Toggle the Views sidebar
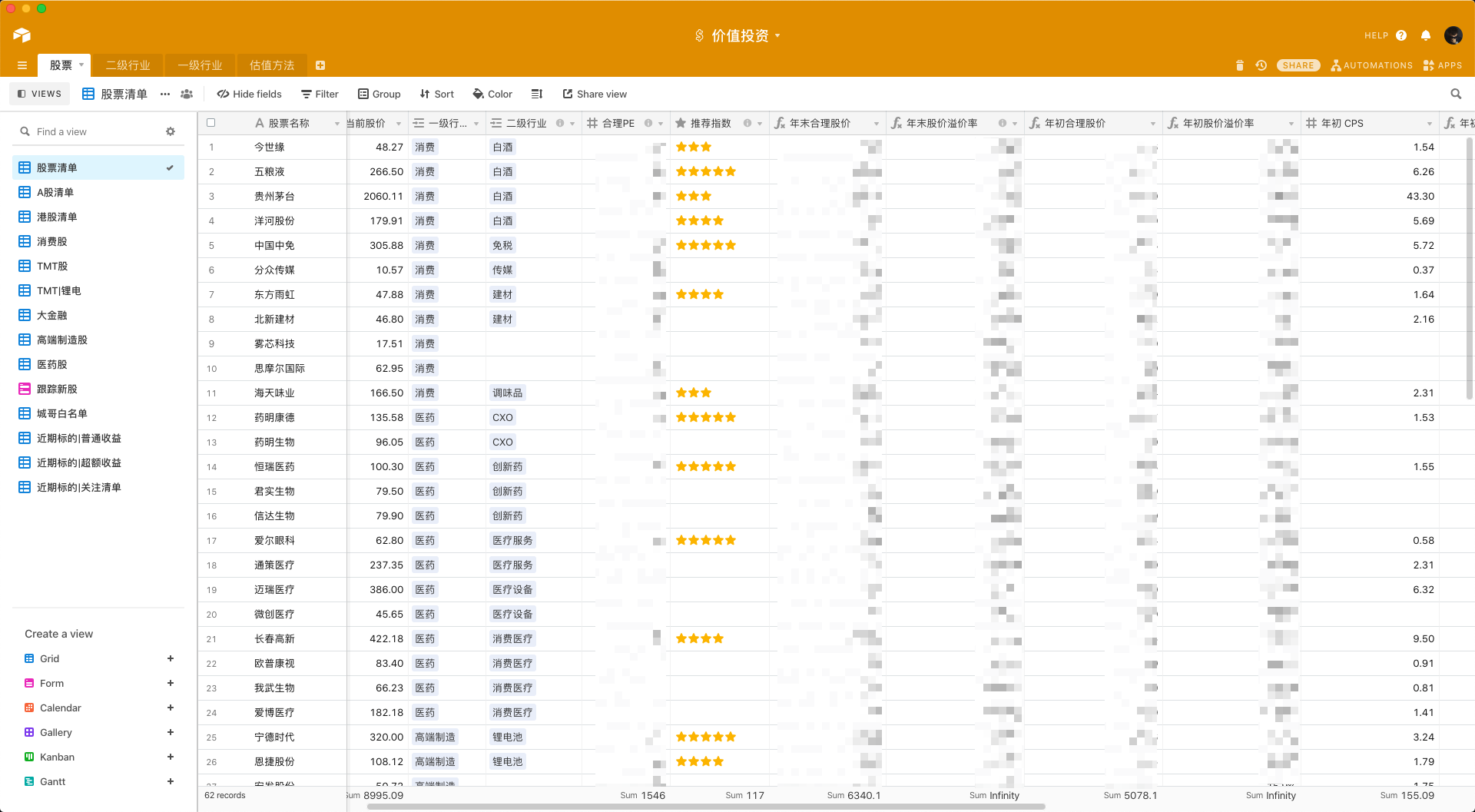The height and width of the screenshot is (812, 1475). coord(40,94)
